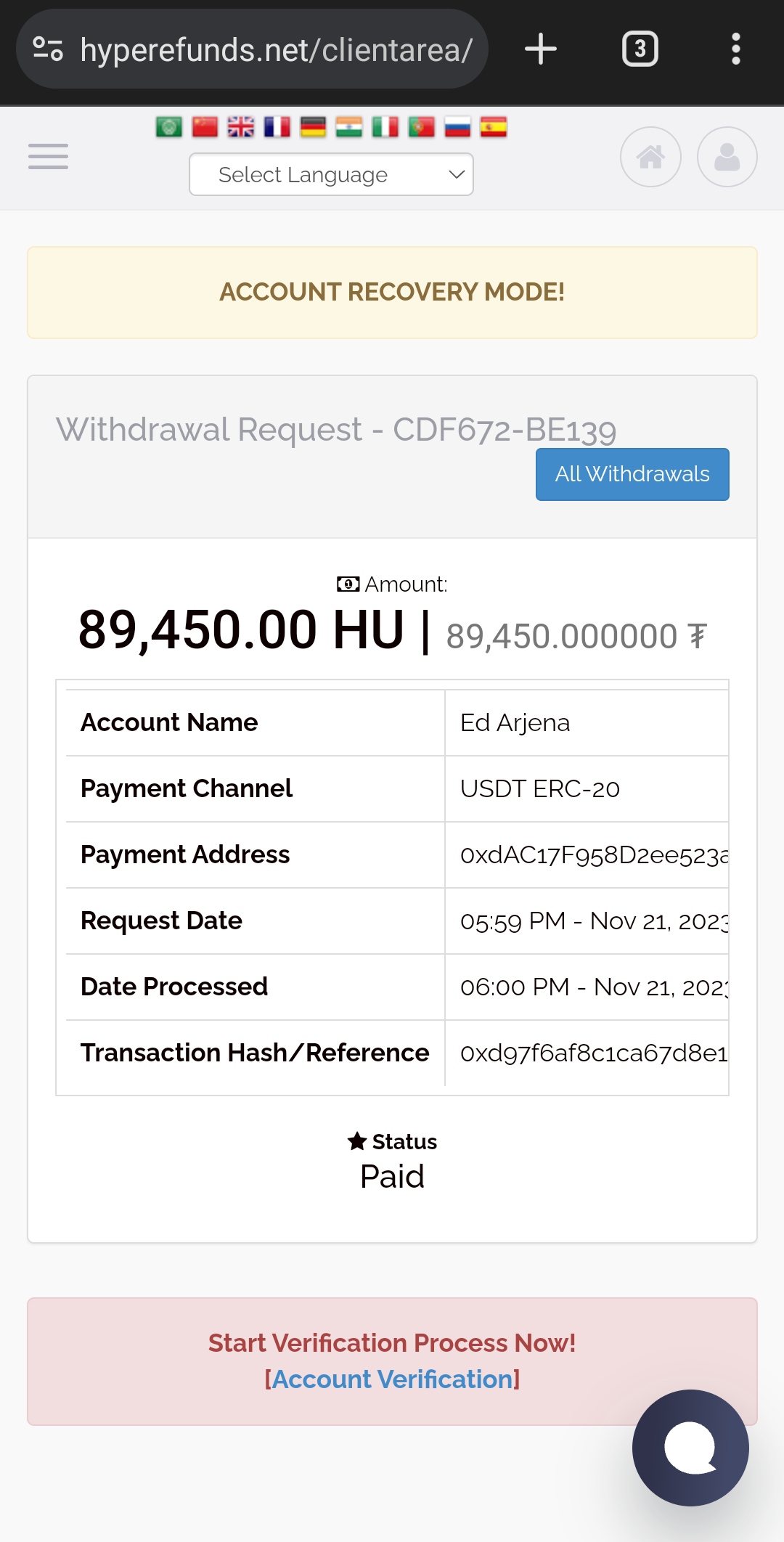The height and width of the screenshot is (1542, 784).
Task: Open the live chat bubble
Action: click(690, 1448)
